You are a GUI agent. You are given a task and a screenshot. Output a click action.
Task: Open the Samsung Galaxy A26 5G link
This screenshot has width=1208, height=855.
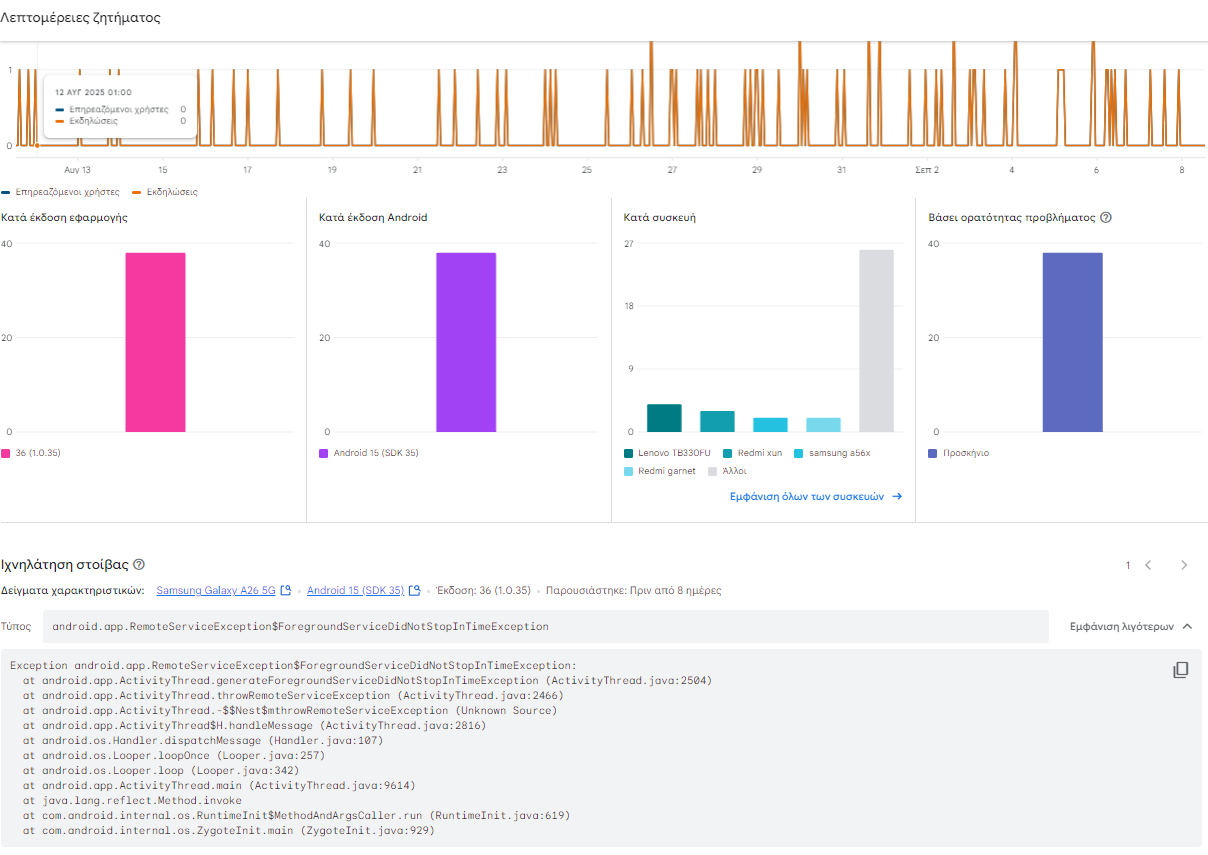pyautogui.click(x=215, y=590)
